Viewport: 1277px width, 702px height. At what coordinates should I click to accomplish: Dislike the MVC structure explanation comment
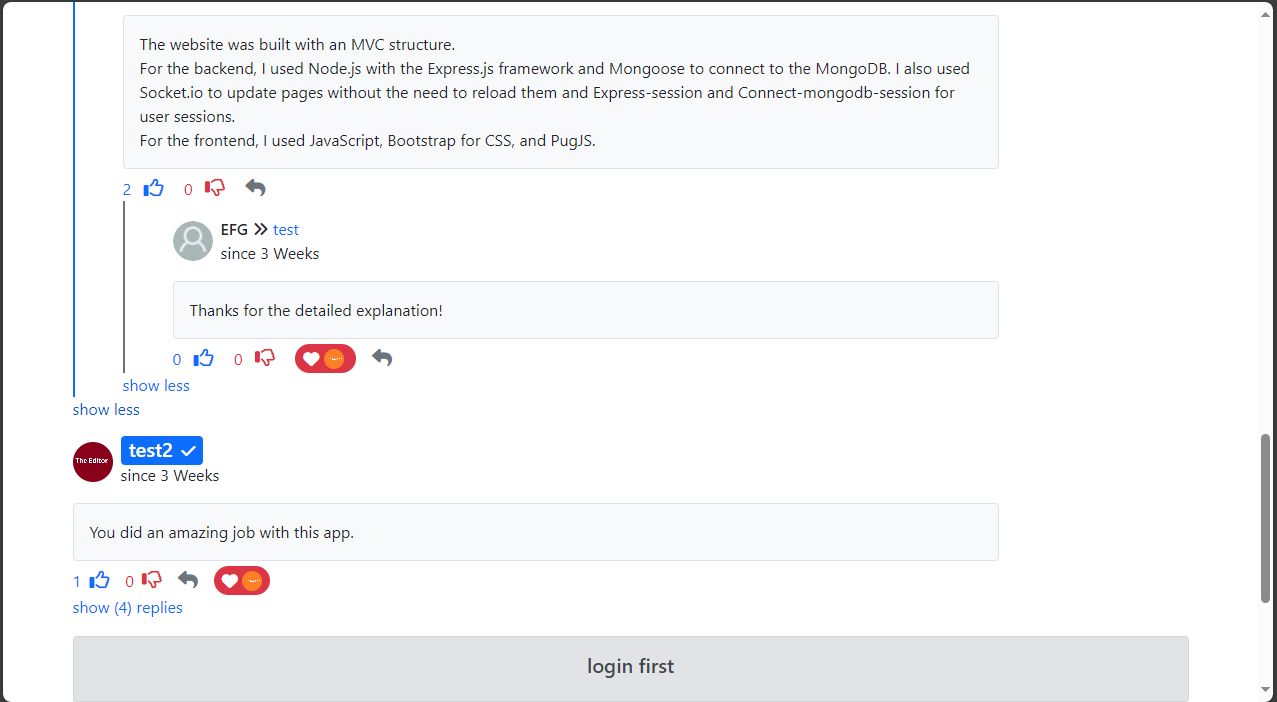coord(214,188)
